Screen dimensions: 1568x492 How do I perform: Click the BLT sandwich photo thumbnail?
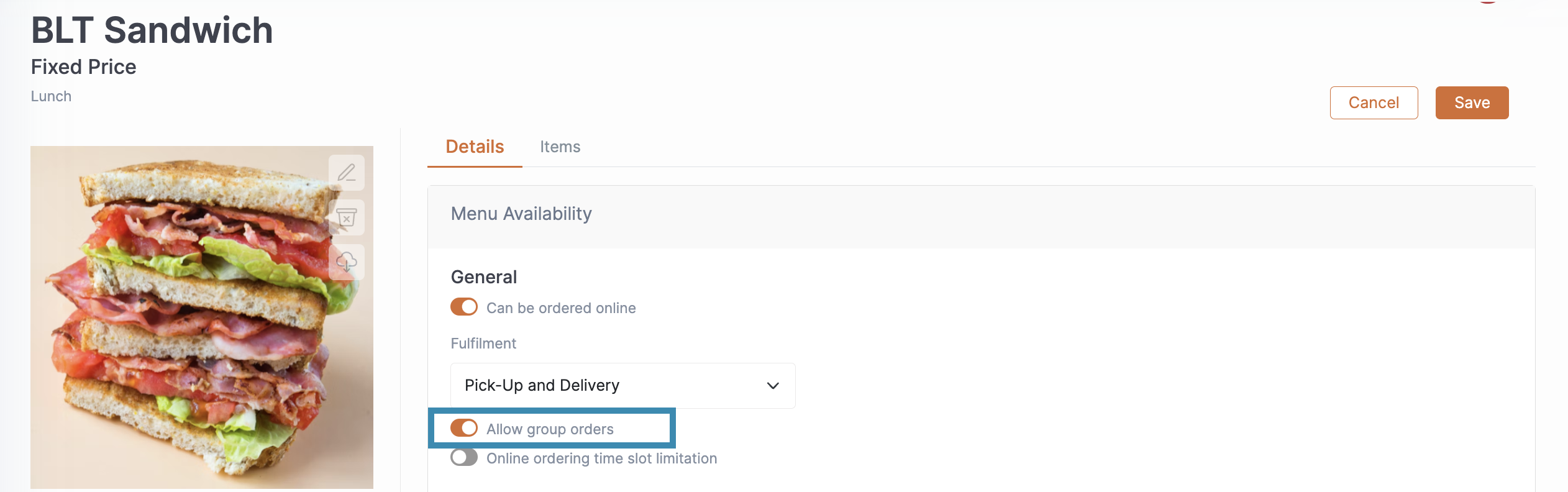(x=202, y=317)
